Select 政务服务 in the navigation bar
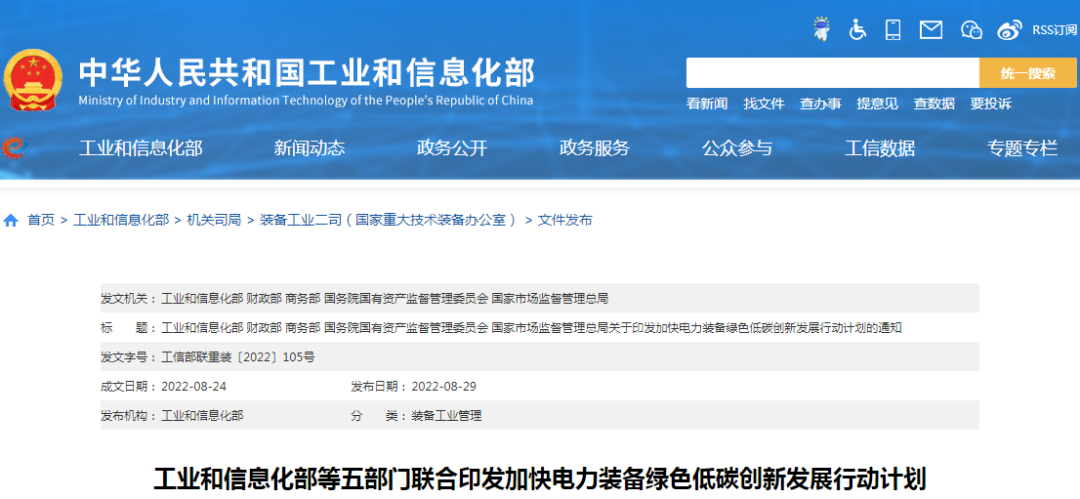1080x499 pixels. pyautogui.click(x=594, y=148)
